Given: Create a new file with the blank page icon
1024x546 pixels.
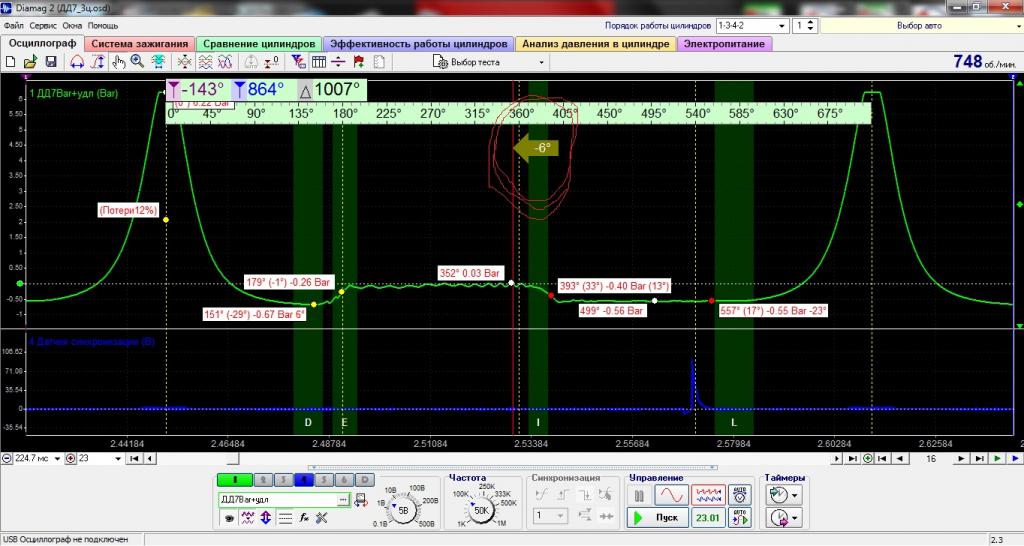Looking at the screenshot, I should [x=10, y=62].
